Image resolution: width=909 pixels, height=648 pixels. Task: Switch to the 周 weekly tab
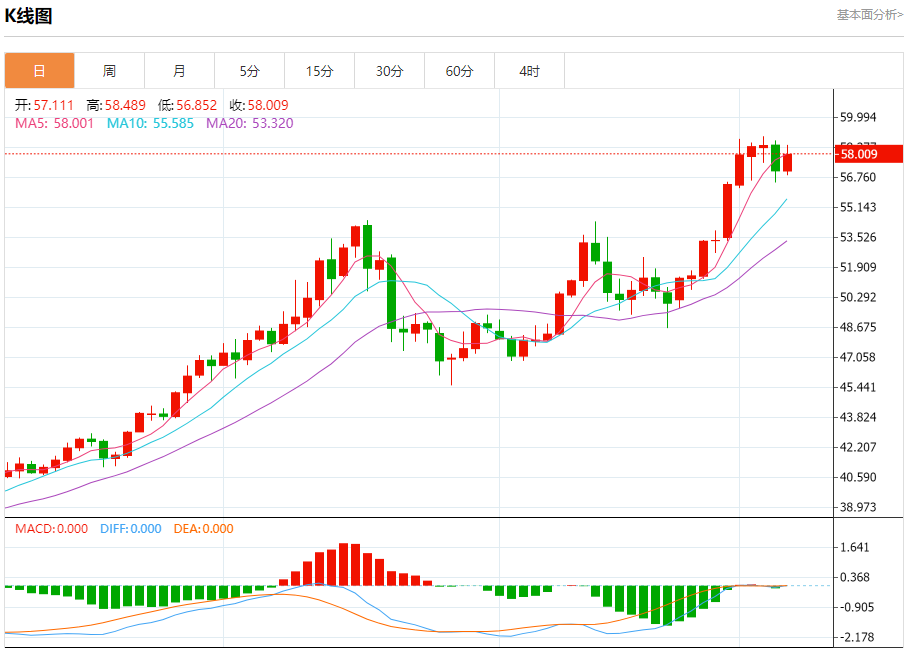109,71
